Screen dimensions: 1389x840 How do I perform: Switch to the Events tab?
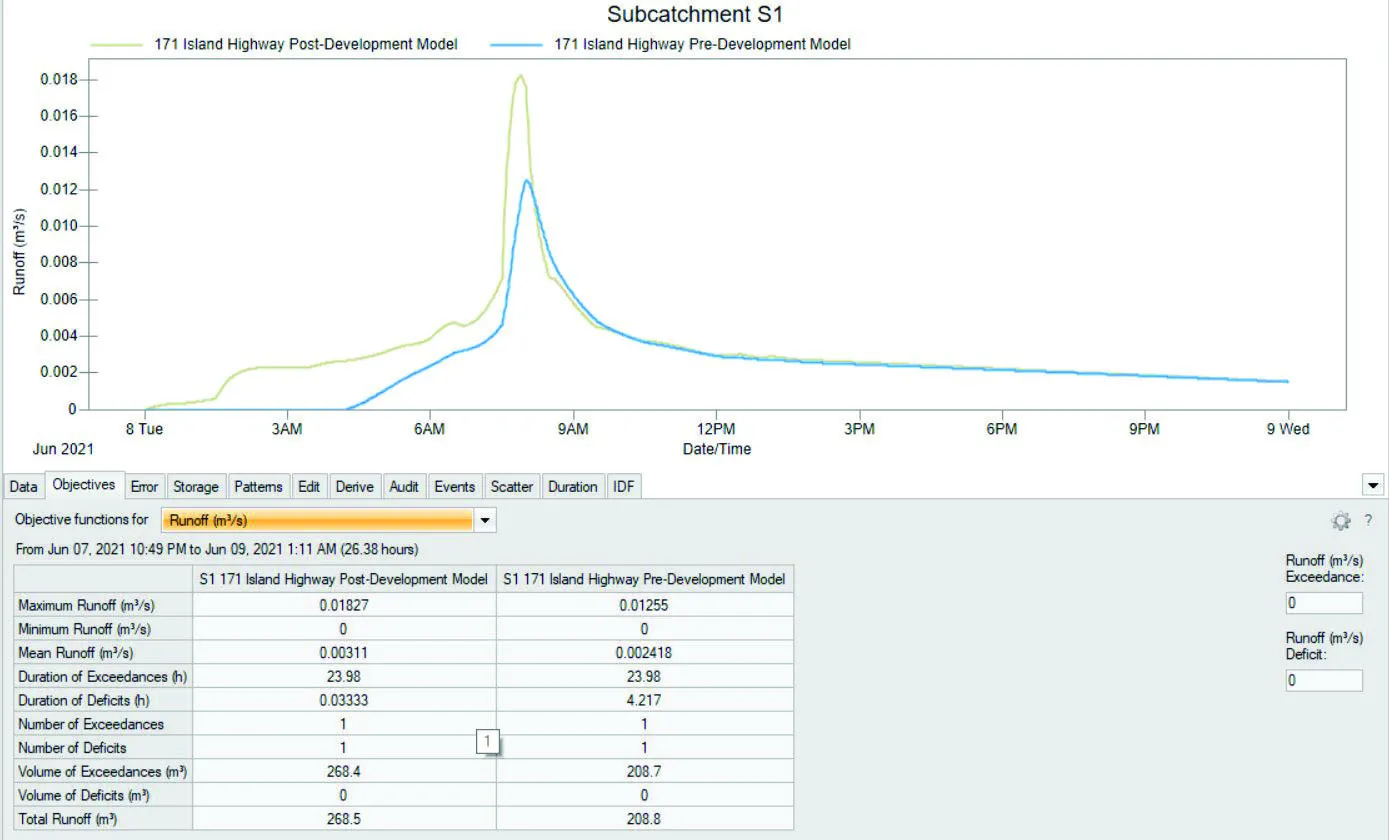(454, 487)
